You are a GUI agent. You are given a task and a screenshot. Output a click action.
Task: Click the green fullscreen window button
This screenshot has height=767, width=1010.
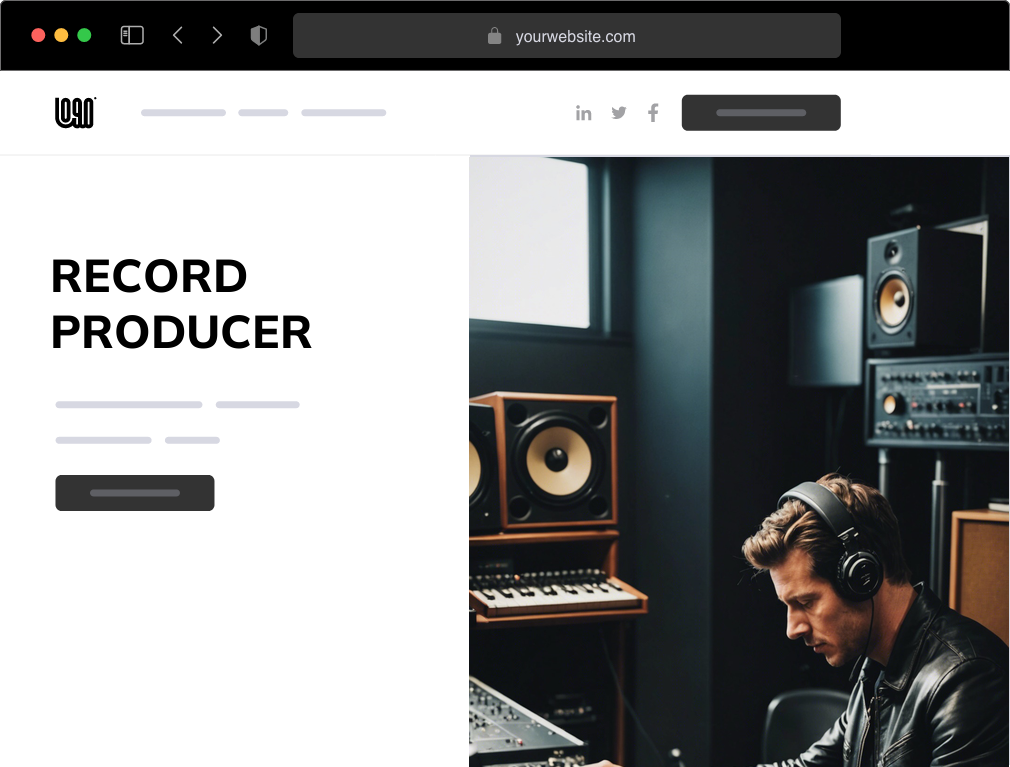click(x=84, y=35)
